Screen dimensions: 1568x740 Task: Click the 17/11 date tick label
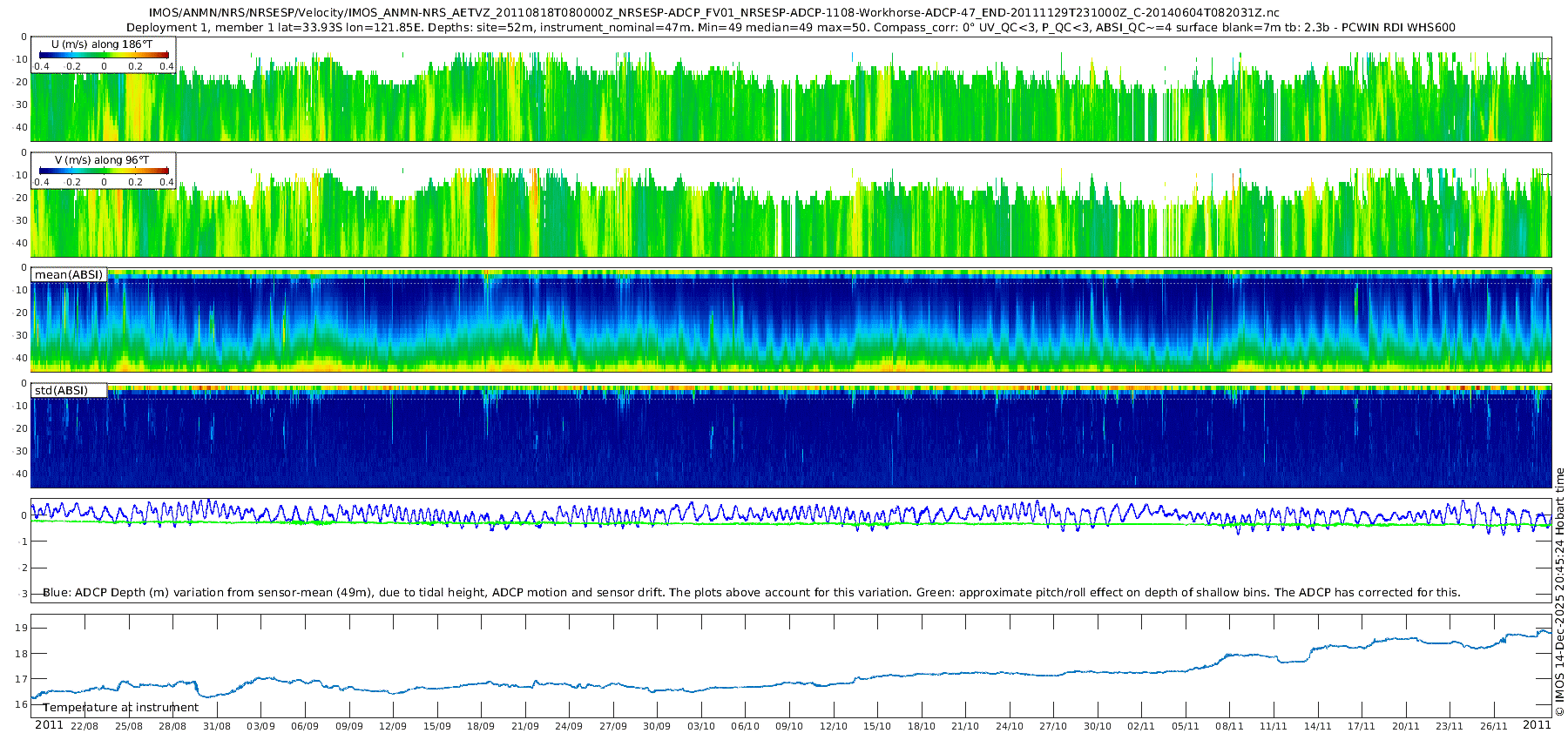point(1362,726)
